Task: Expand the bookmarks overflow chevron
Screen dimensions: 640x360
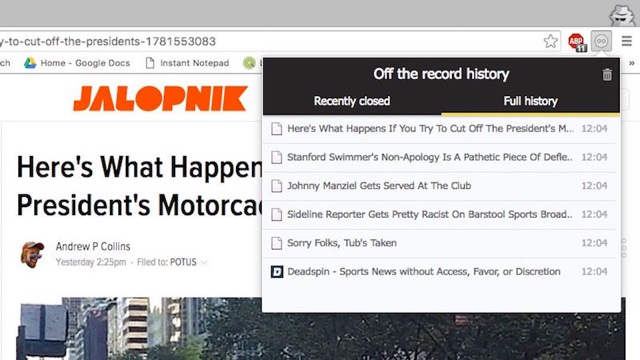Action: tap(631, 63)
